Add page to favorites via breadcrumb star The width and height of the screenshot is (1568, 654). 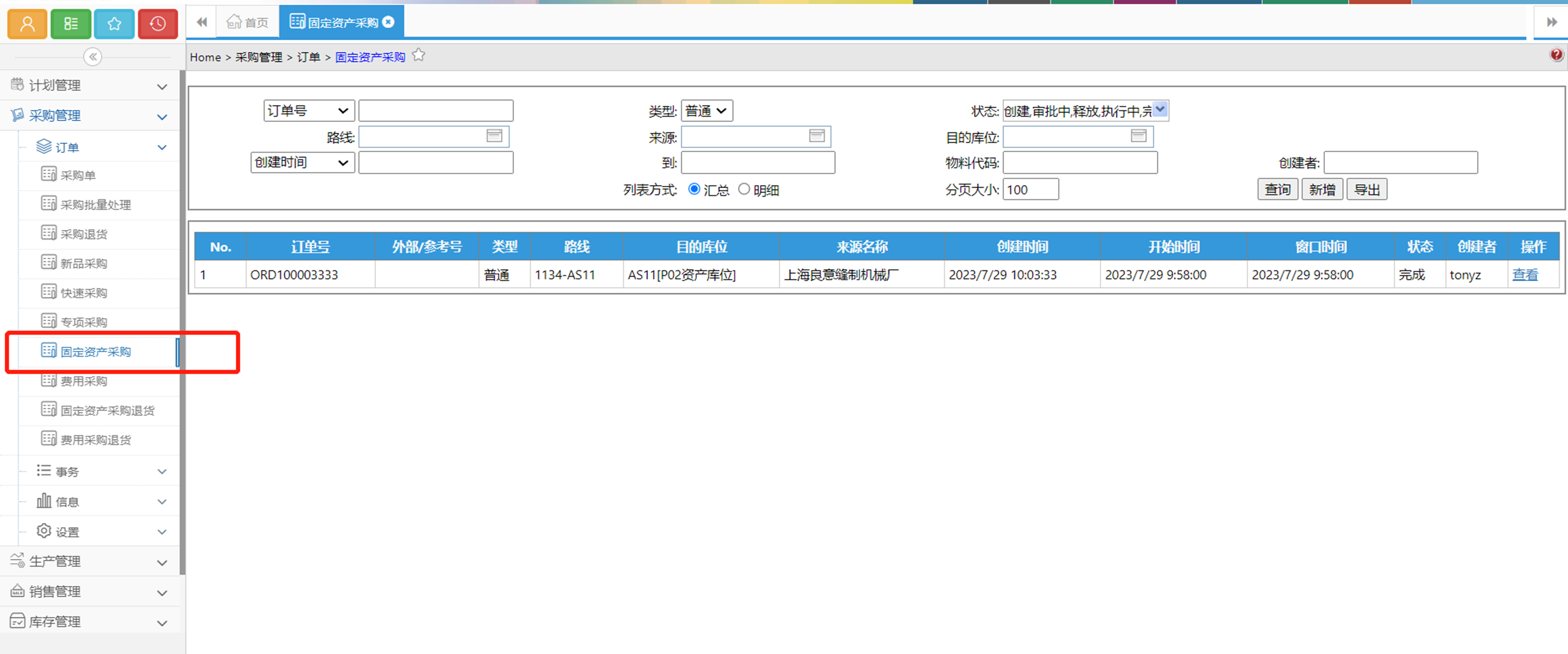tap(418, 55)
